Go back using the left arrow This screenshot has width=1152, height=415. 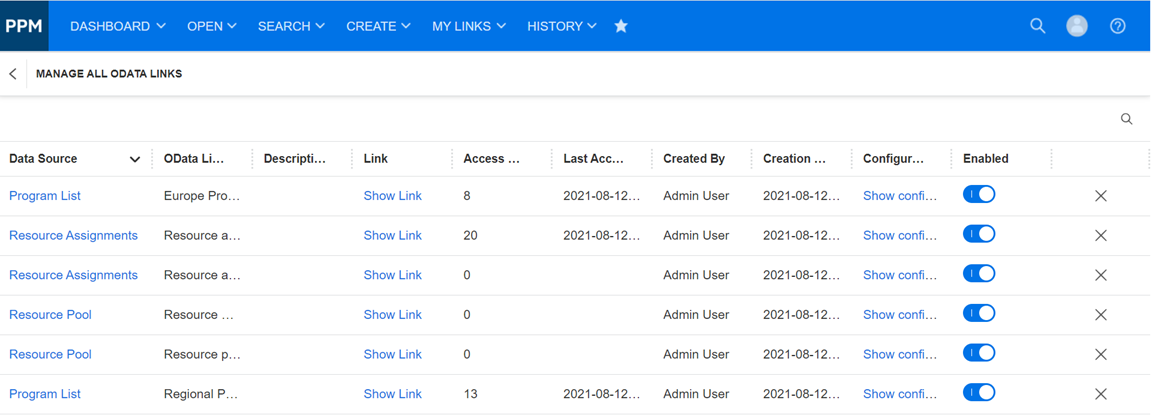pyautogui.click(x=13, y=74)
